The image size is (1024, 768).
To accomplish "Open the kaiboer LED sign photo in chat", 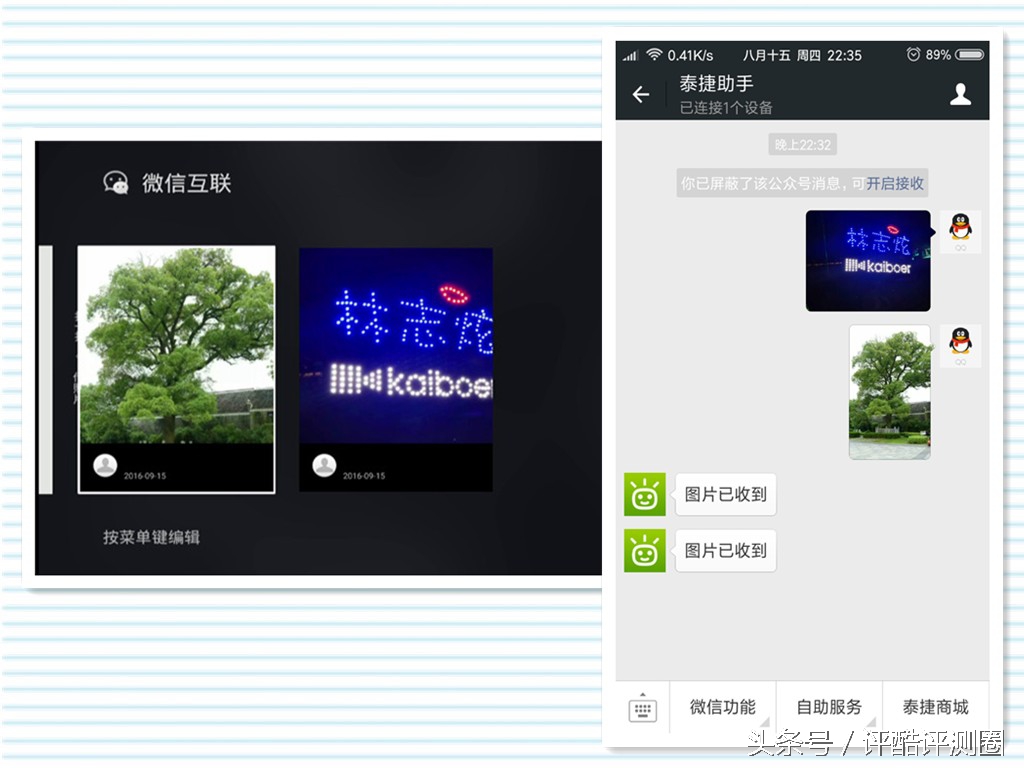I will pos(867,262).
